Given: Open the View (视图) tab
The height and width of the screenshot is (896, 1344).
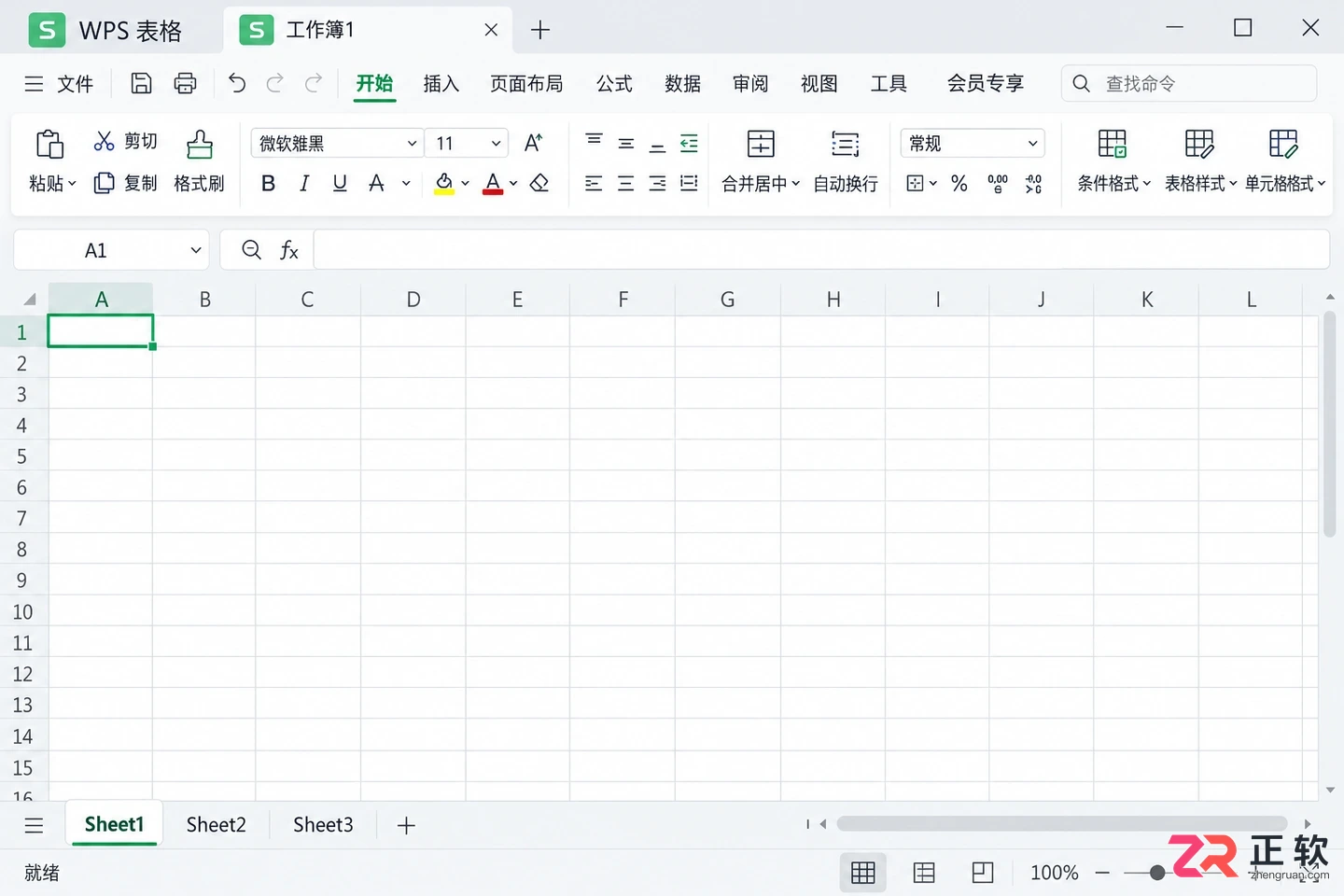Looking at the screenshot, I should coord(819,84).
